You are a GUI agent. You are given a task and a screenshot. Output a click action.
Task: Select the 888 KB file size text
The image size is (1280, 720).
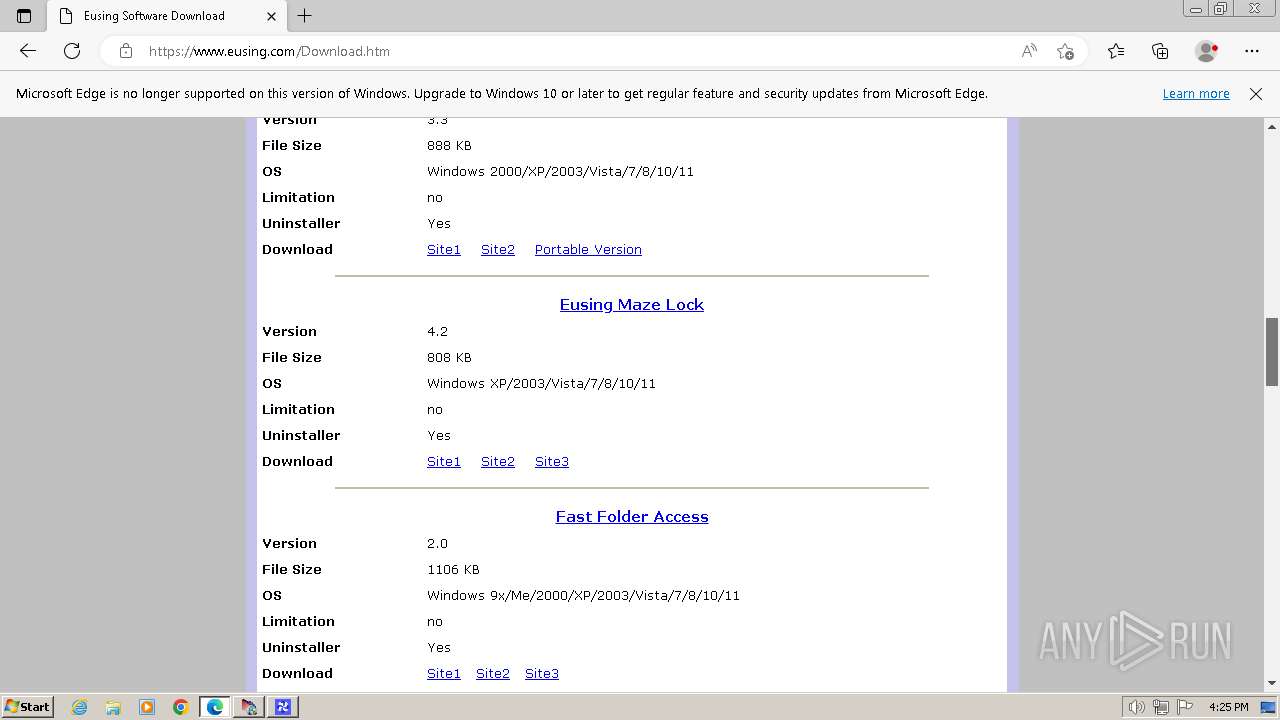tap(449, 146)
